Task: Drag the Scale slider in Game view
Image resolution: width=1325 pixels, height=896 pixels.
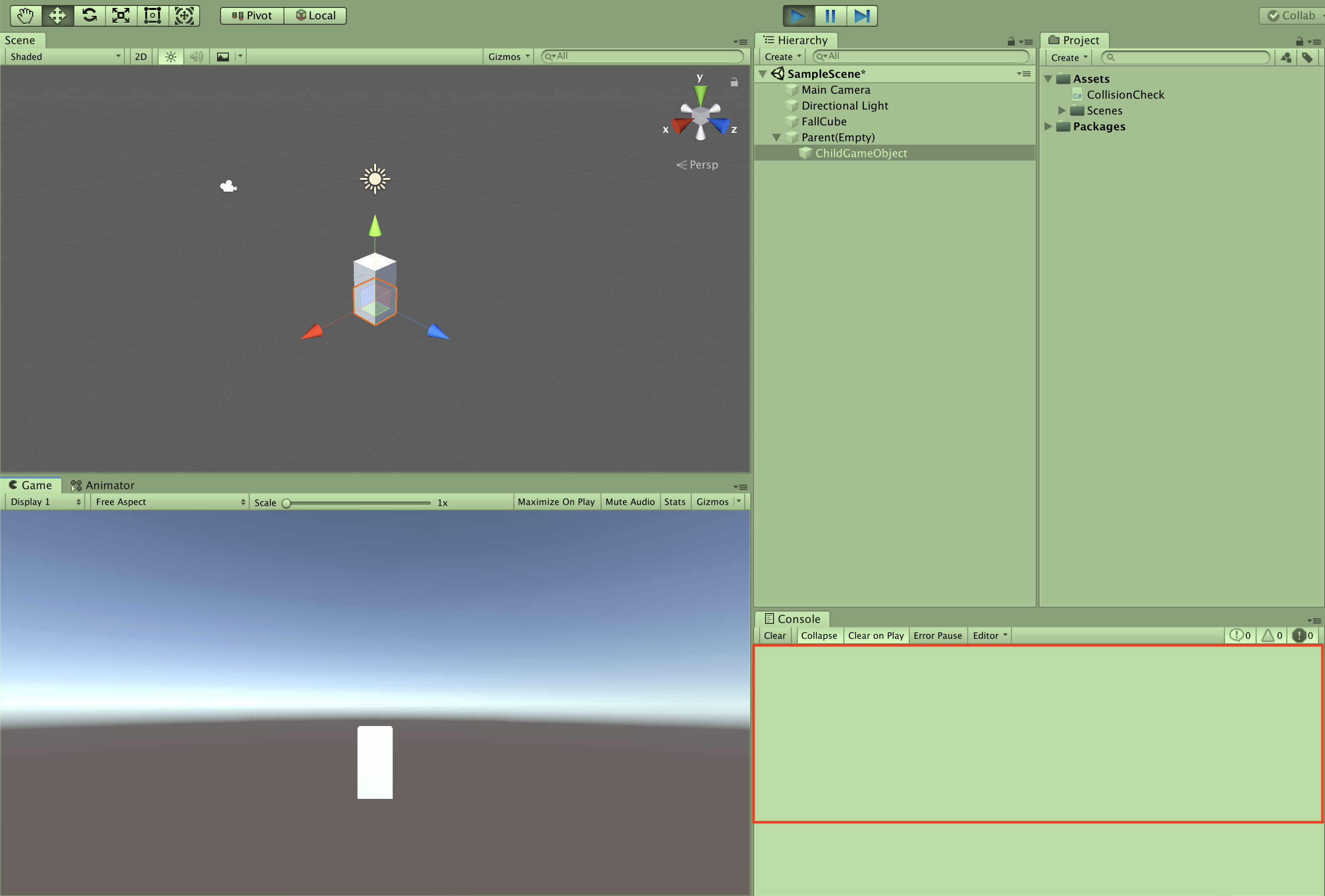Action: click(x=289, y=501)
